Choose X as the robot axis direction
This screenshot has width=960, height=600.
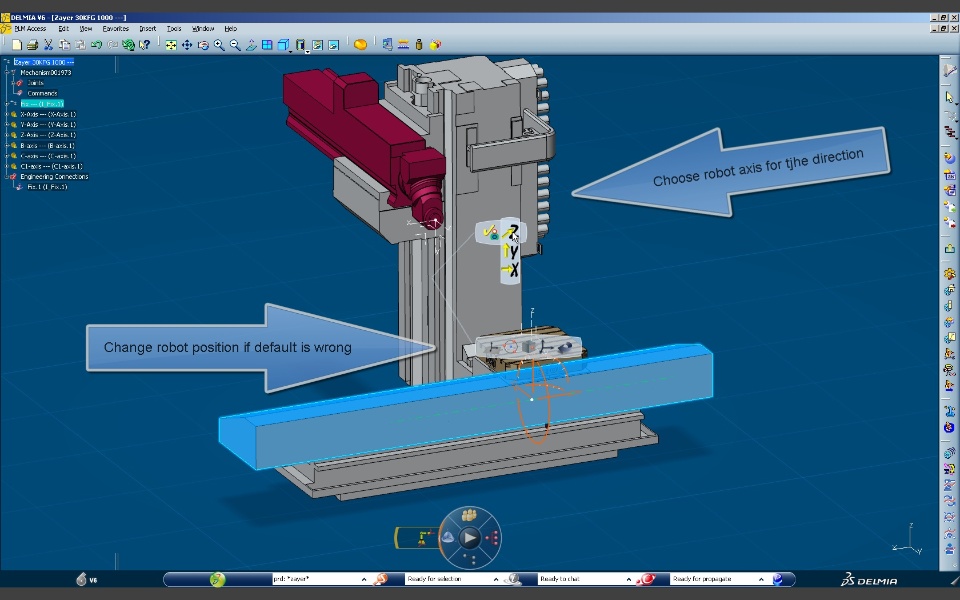coord(511,269)
